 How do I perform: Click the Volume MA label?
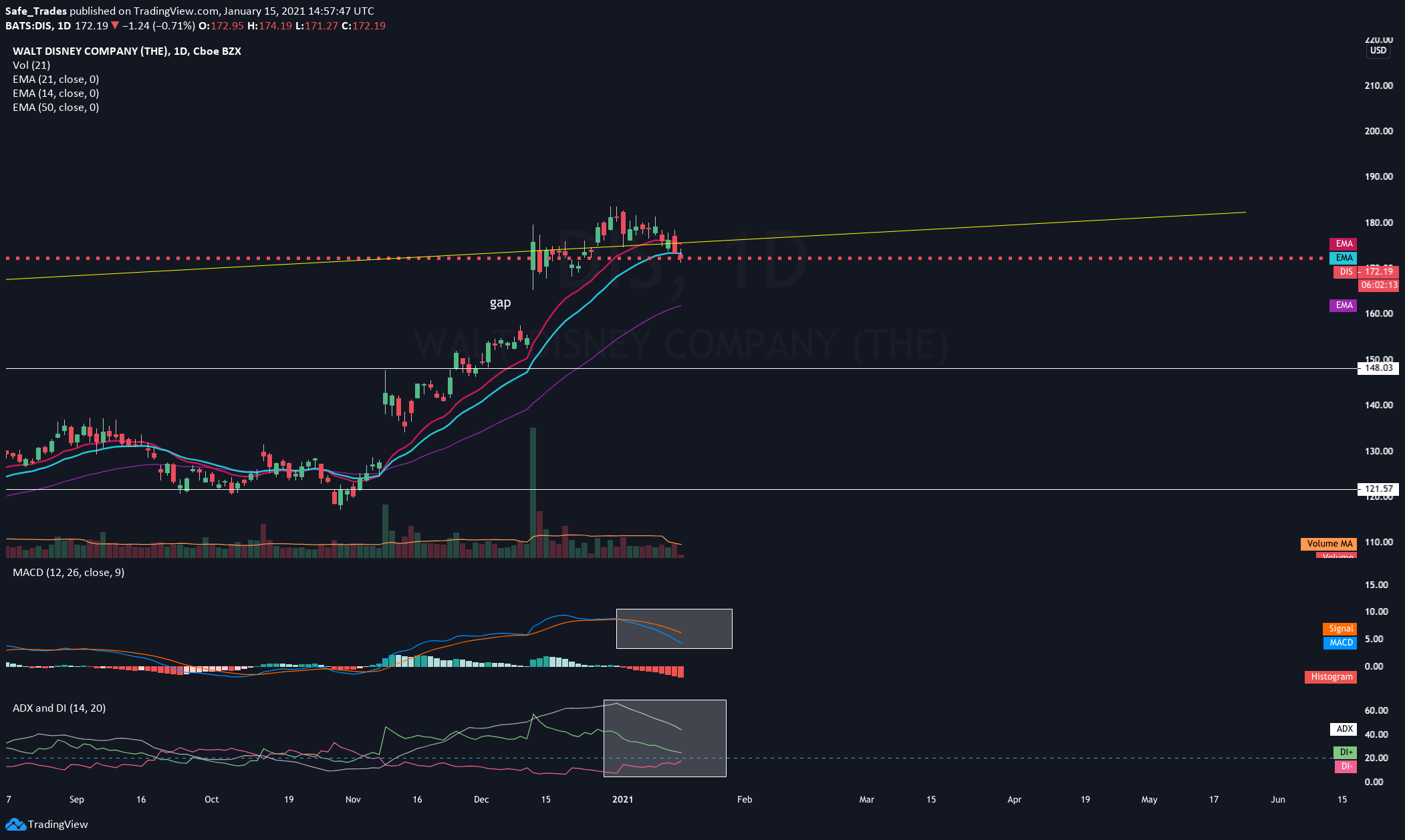[1329, 543]
